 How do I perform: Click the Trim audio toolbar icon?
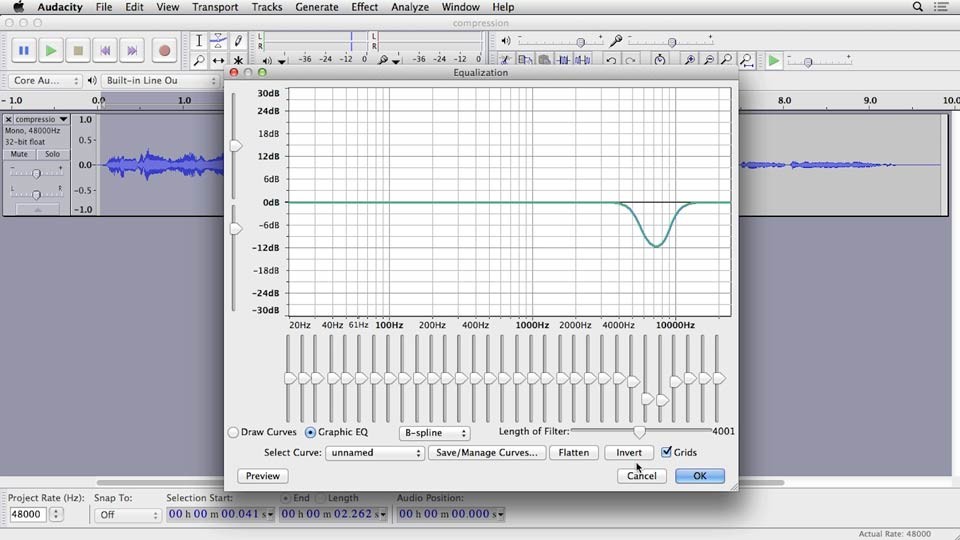point(563,60)
